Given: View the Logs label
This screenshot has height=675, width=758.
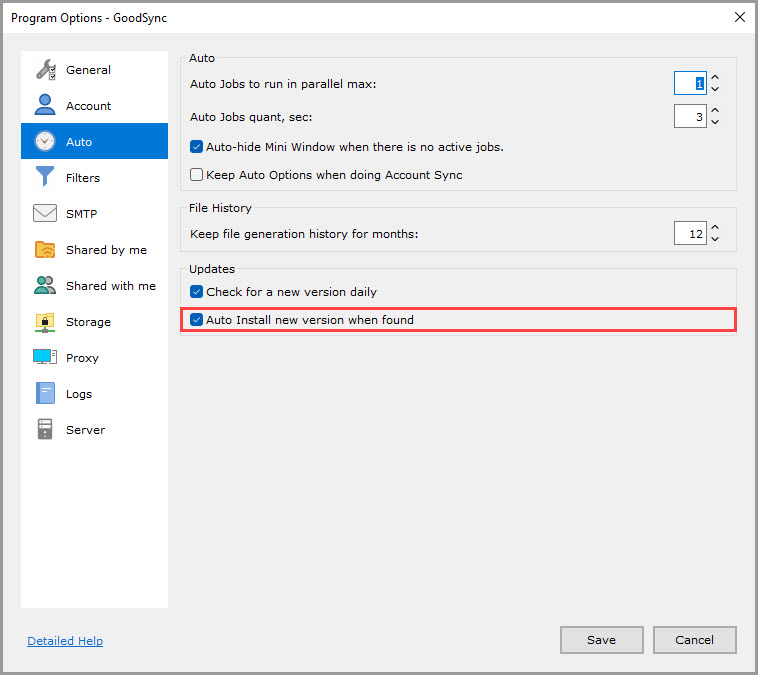Looking at the screenshot, I should coord(79,394).
